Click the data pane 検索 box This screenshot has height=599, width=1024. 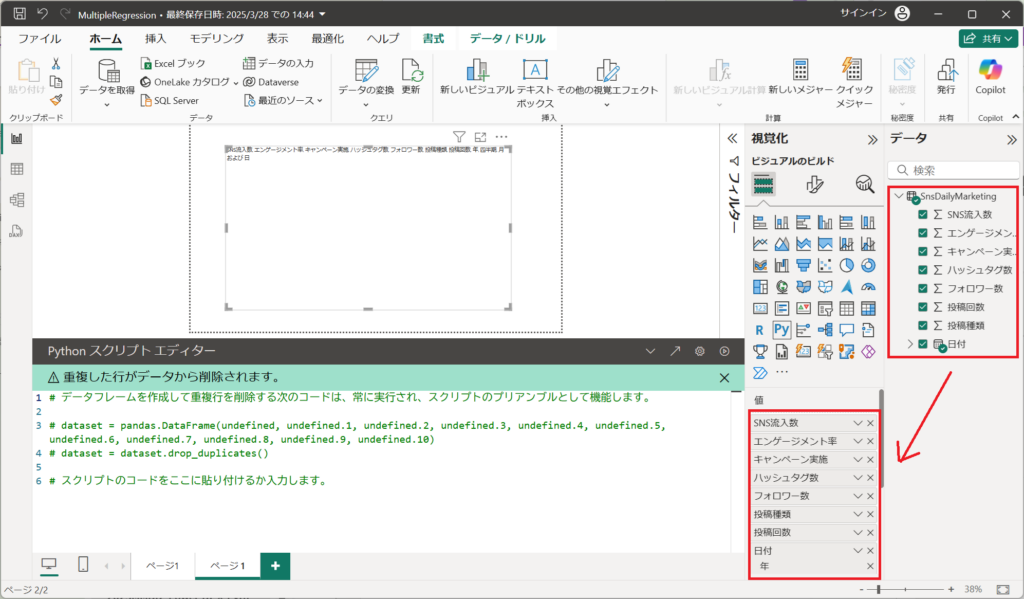[x=953, y=170]
